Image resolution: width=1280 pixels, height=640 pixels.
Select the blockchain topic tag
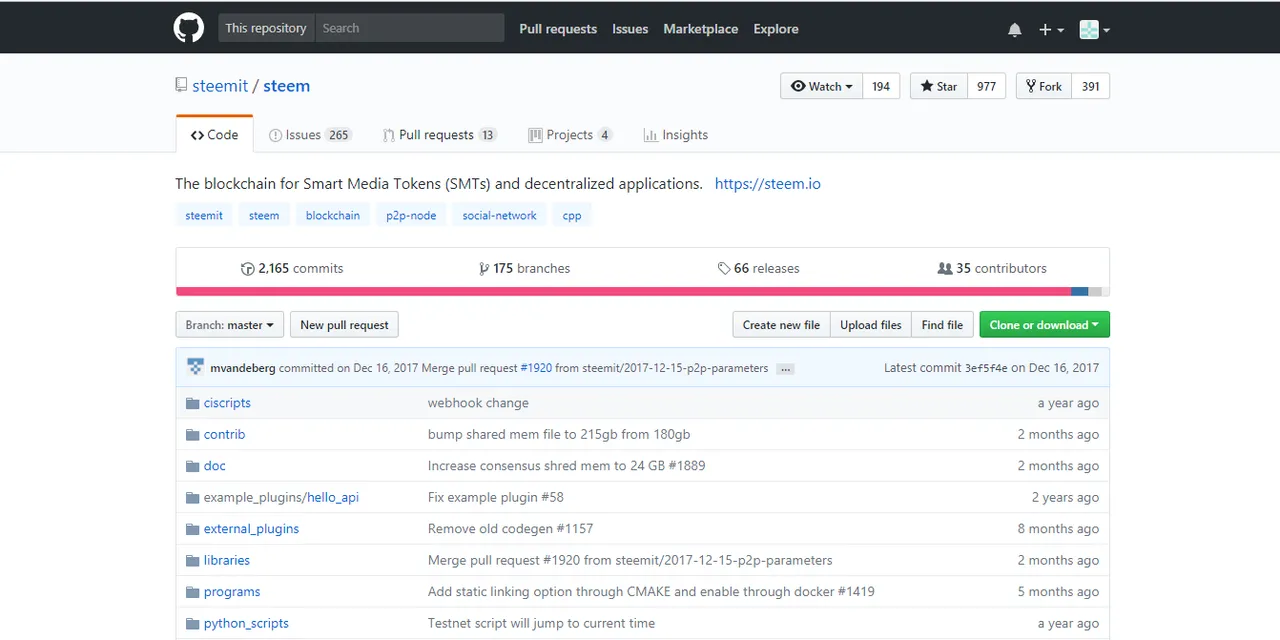(x=333, y=215)
